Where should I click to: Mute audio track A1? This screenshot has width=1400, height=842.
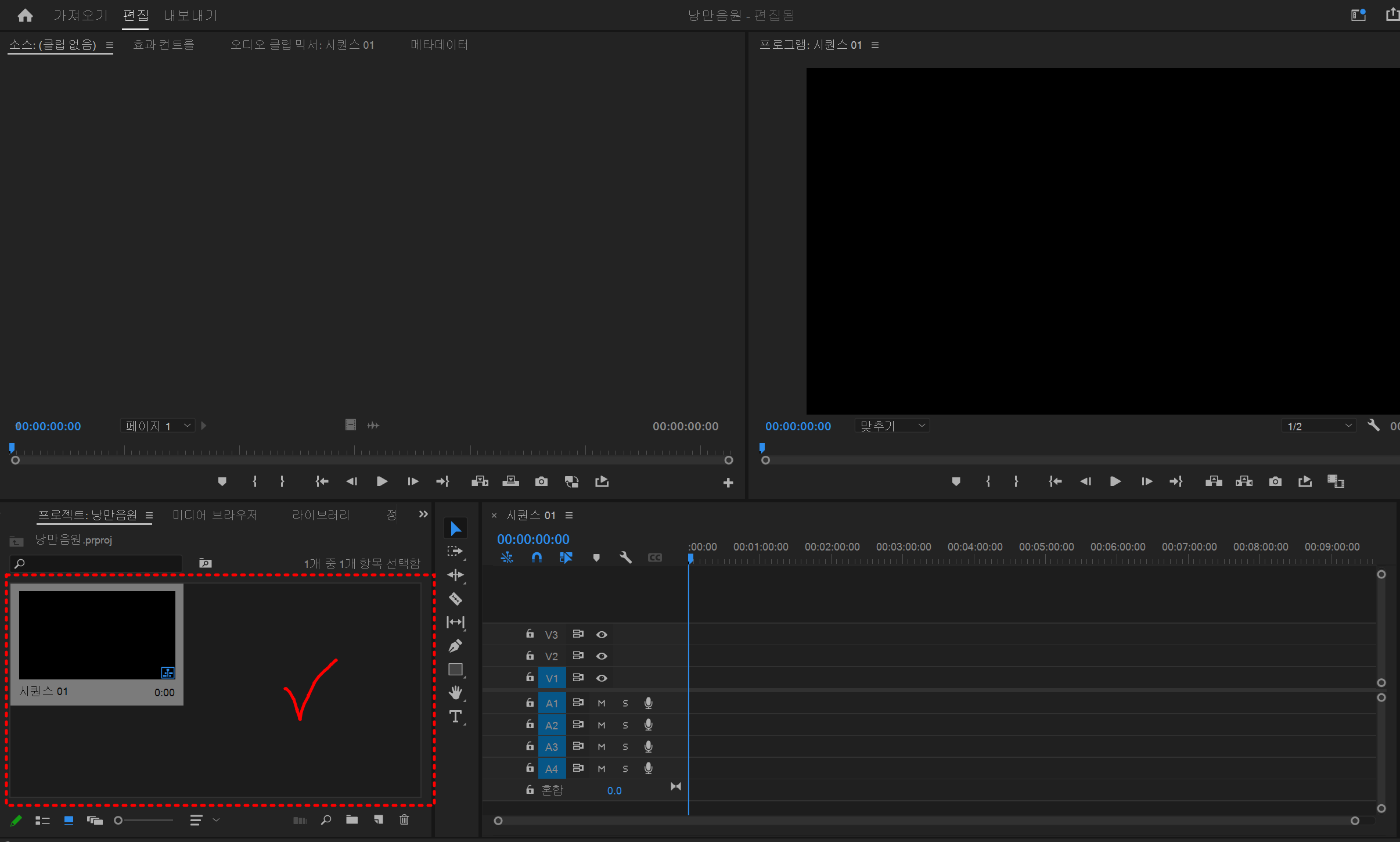point(602,703)
